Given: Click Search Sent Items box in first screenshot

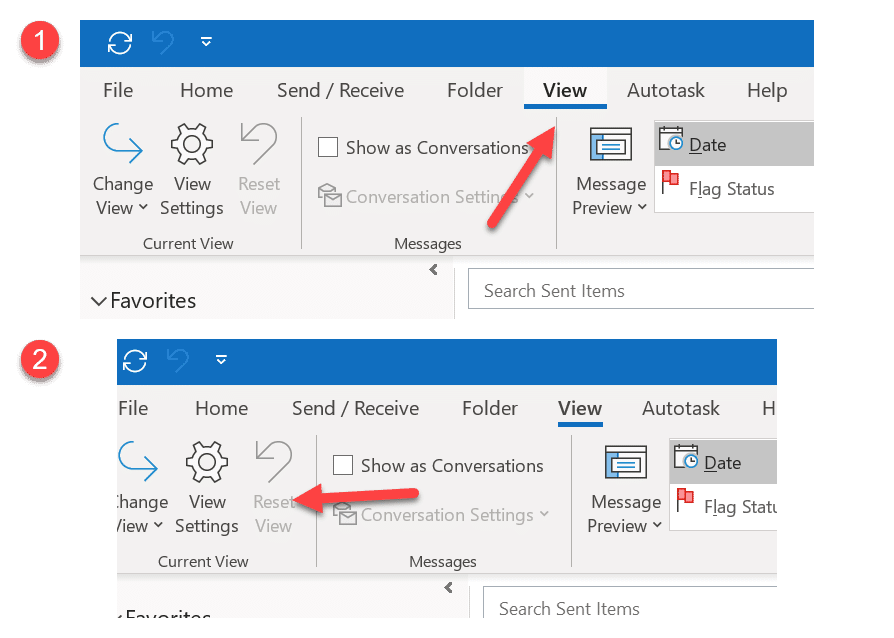Looking at the screenshot, I should pos(641,288).
